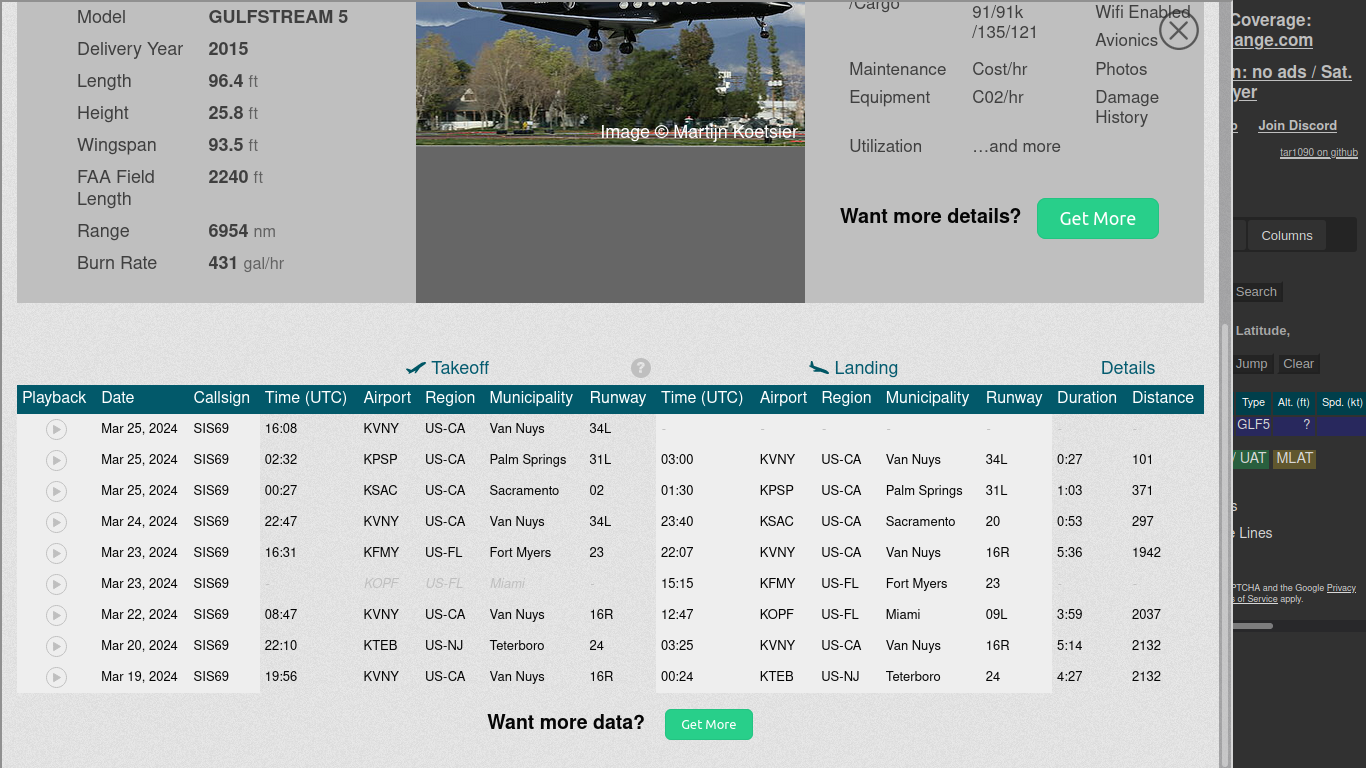This screenshot has width=1366, height=768.
Task: Click the Playback column header
Action: click(x=54, y=398)
